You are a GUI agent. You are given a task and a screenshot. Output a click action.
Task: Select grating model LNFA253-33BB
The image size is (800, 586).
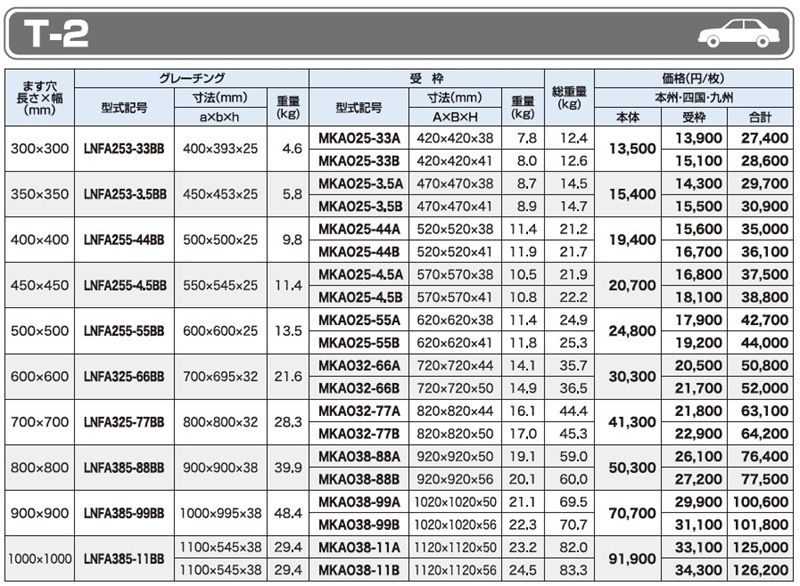(x=124, y=149)
